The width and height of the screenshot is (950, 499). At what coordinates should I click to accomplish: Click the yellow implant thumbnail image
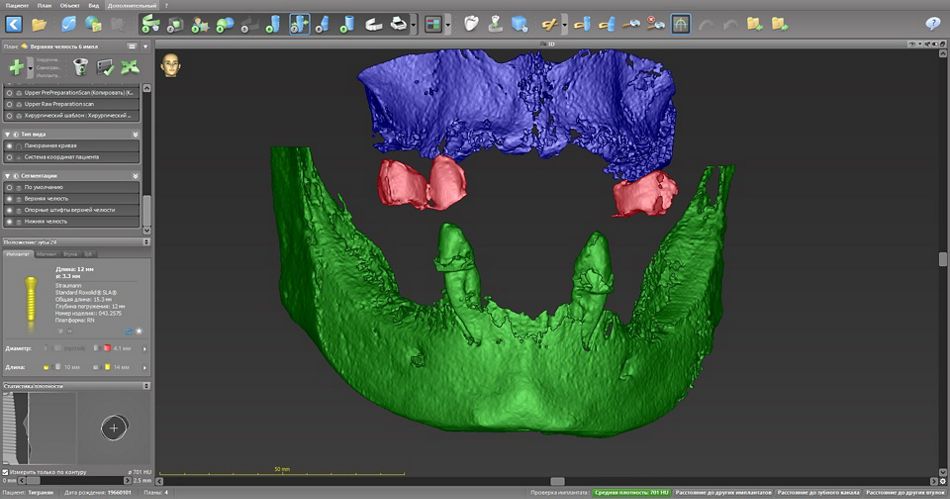click(30, 303)
